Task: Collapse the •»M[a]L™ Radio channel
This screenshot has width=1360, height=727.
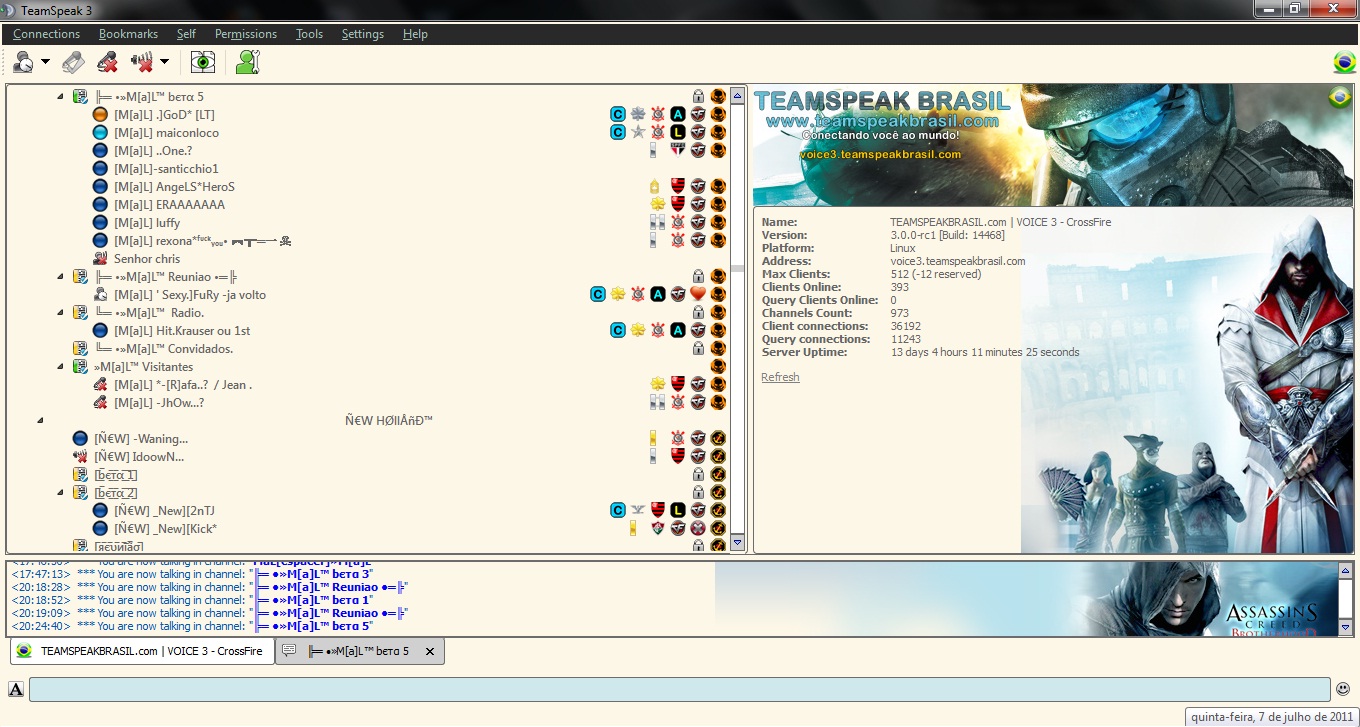Action: click(60, 313)
